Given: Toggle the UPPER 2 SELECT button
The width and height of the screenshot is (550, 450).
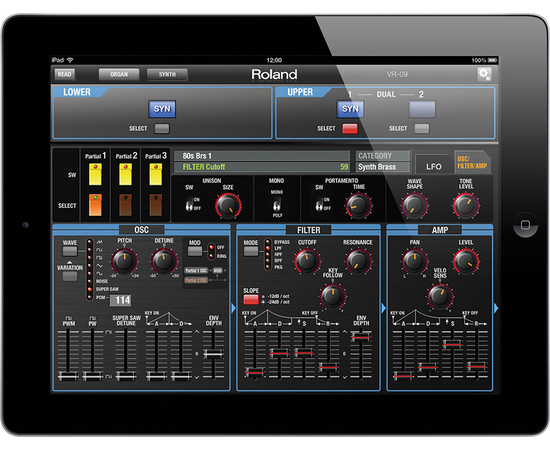Looking at the screenshot, I should (422, 128).
